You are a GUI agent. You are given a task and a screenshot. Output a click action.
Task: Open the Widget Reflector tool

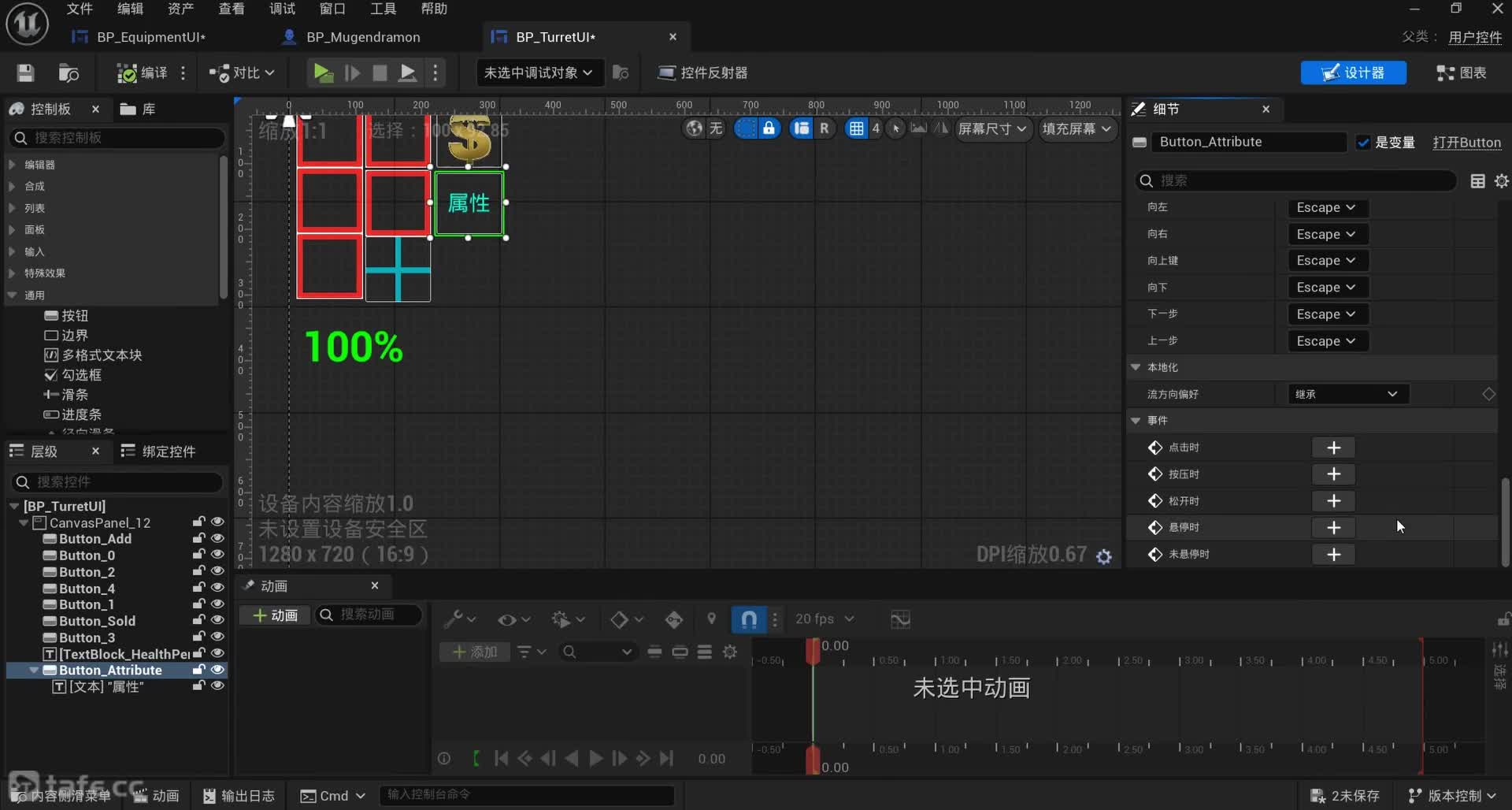[702, 72]
